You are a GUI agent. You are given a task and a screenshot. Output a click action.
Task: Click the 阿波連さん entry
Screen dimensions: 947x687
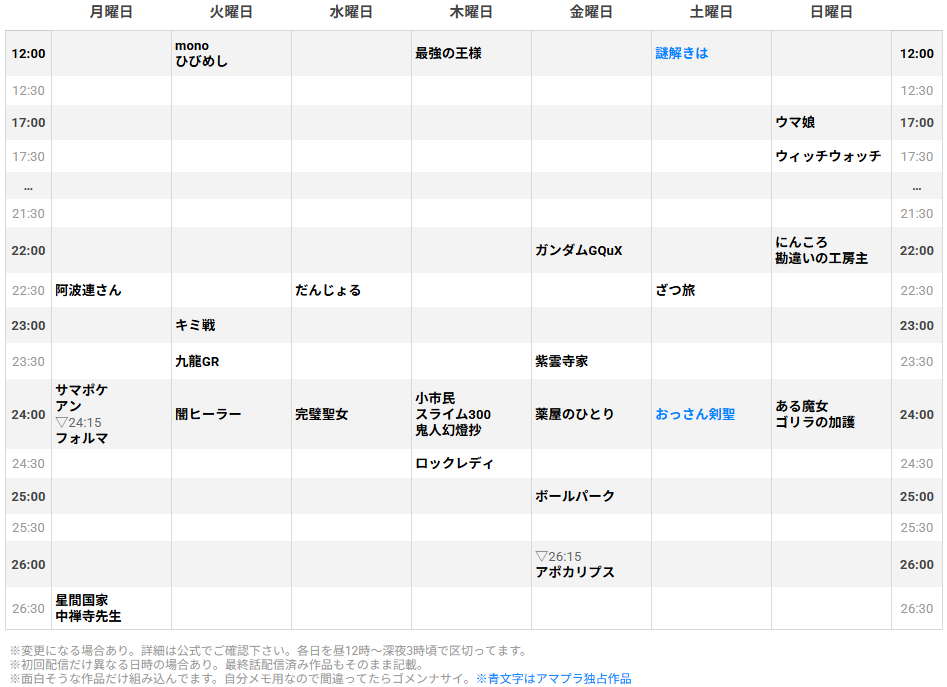pyautogui.click(x=88, y=290)
